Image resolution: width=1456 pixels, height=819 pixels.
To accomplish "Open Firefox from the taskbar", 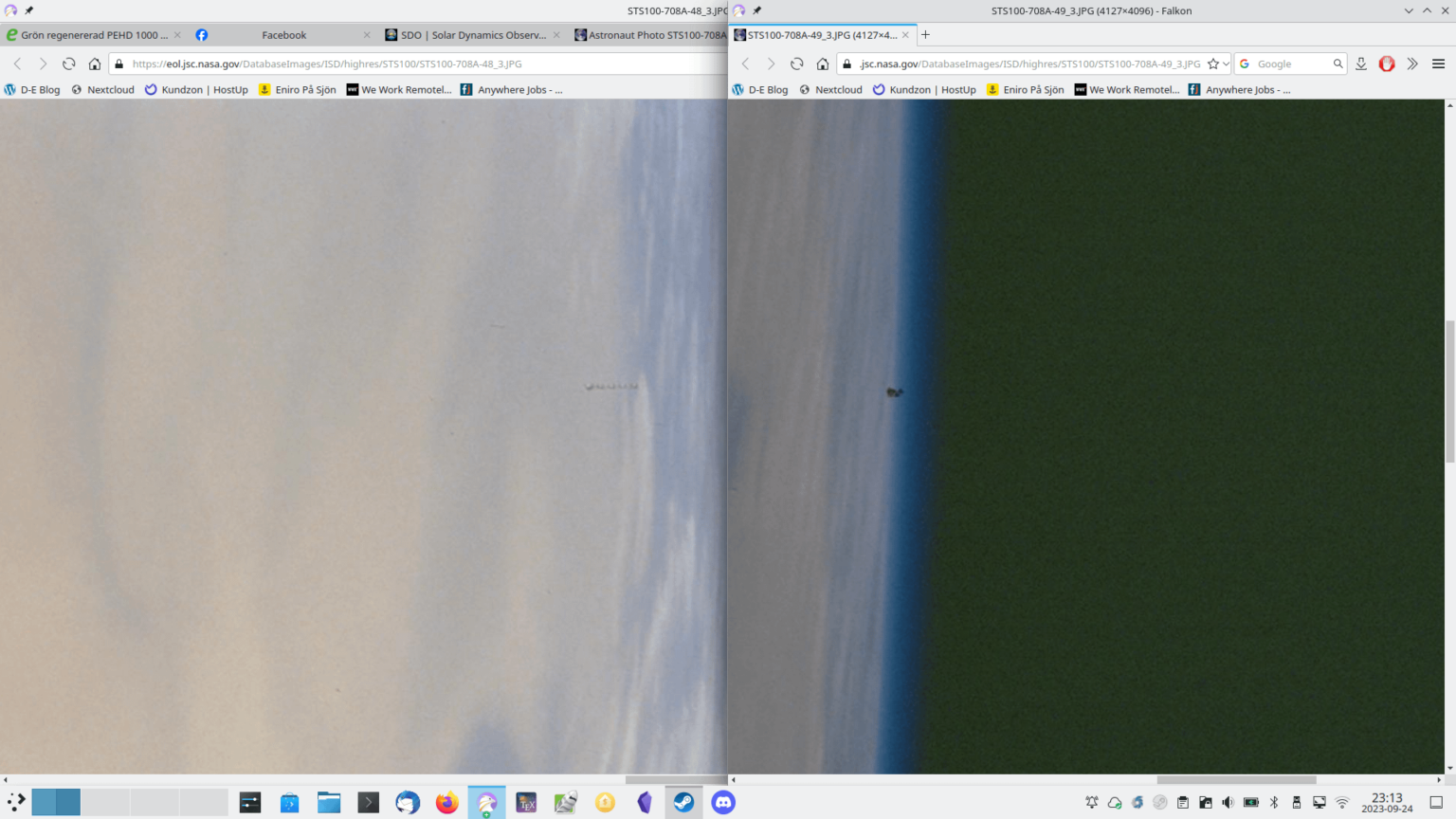I will click(x=446, y=802).
